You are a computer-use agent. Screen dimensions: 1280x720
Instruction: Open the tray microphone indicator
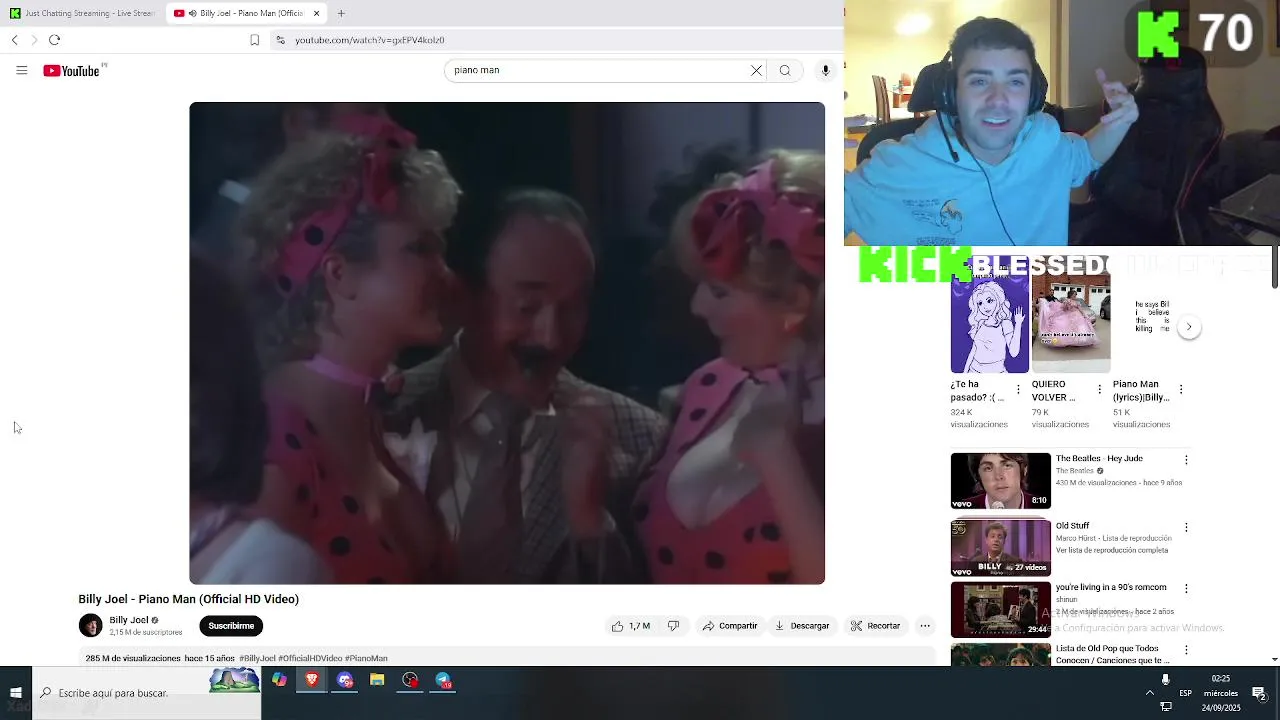point(1165,679)
